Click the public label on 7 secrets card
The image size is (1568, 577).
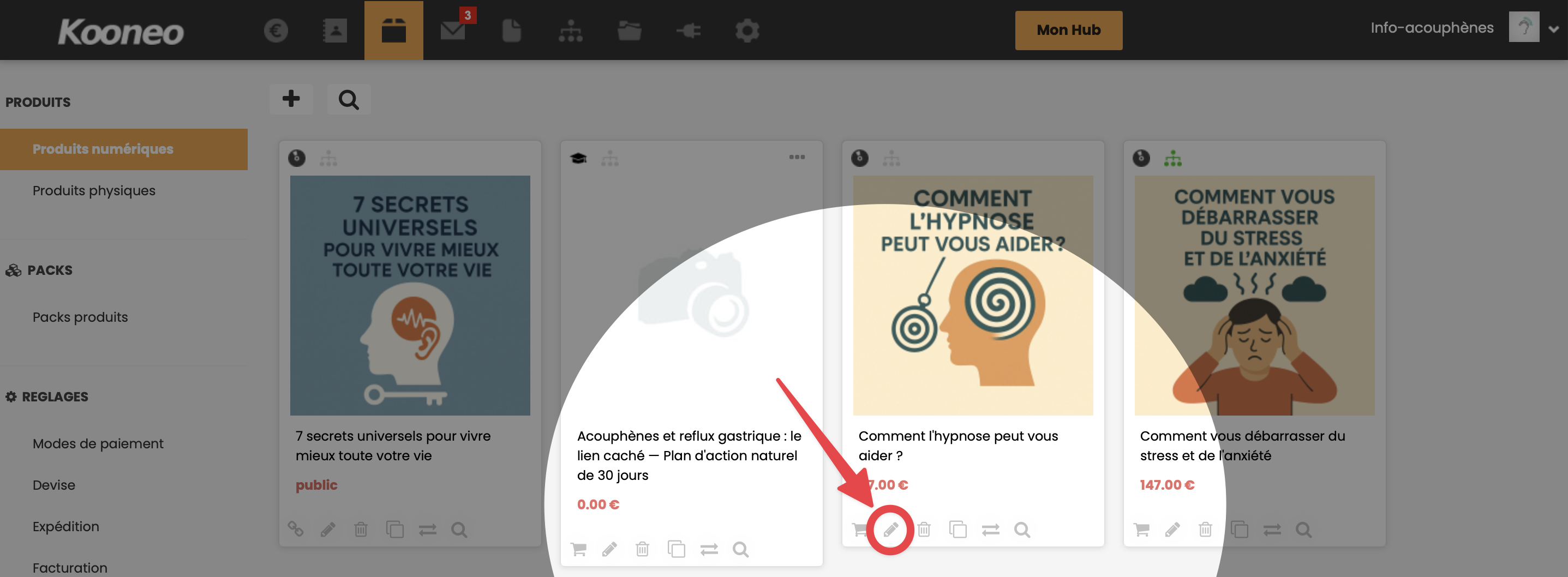click(316, 485)
